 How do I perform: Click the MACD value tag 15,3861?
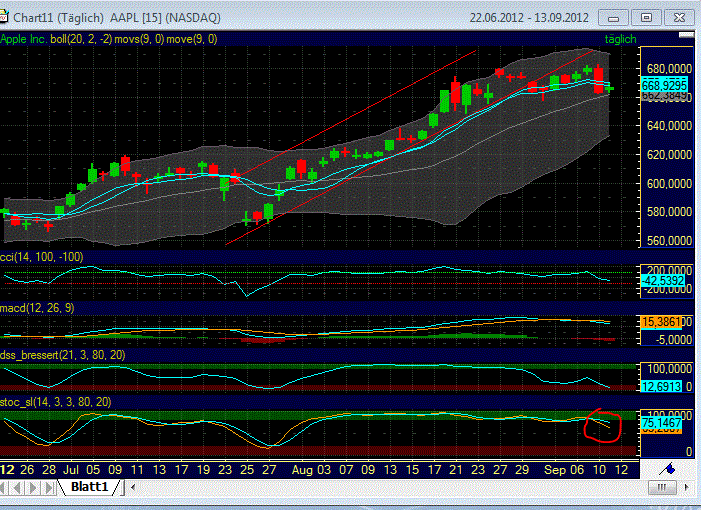[x=661, y=322]
